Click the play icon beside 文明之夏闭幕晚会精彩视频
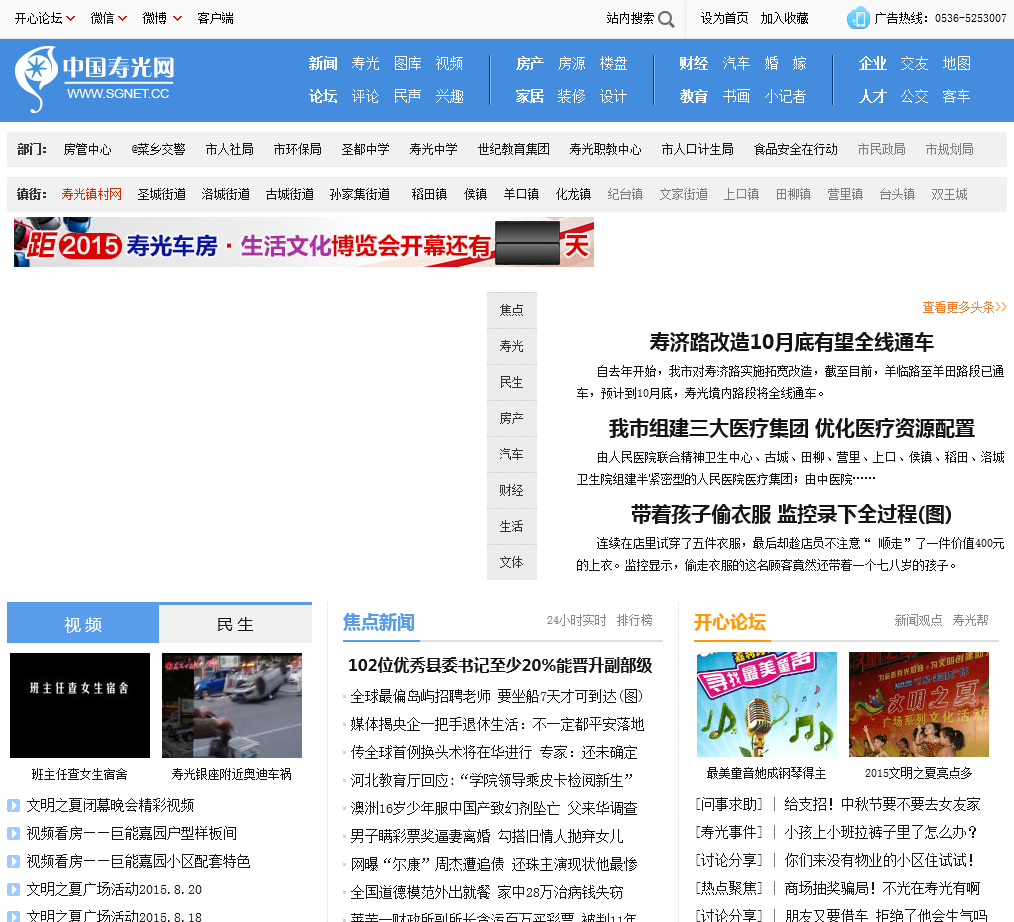This screenshot has width=1014, height=922. 14,805
